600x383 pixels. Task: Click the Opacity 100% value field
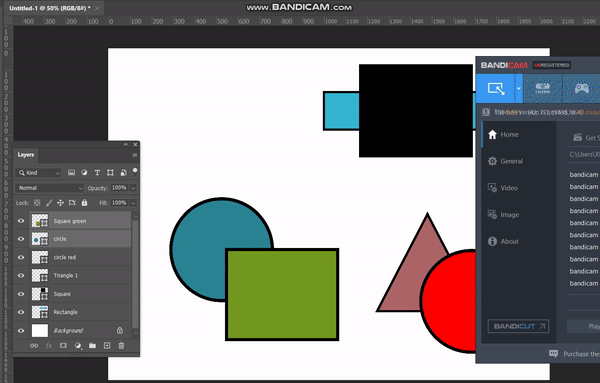[x=119, y=188]
